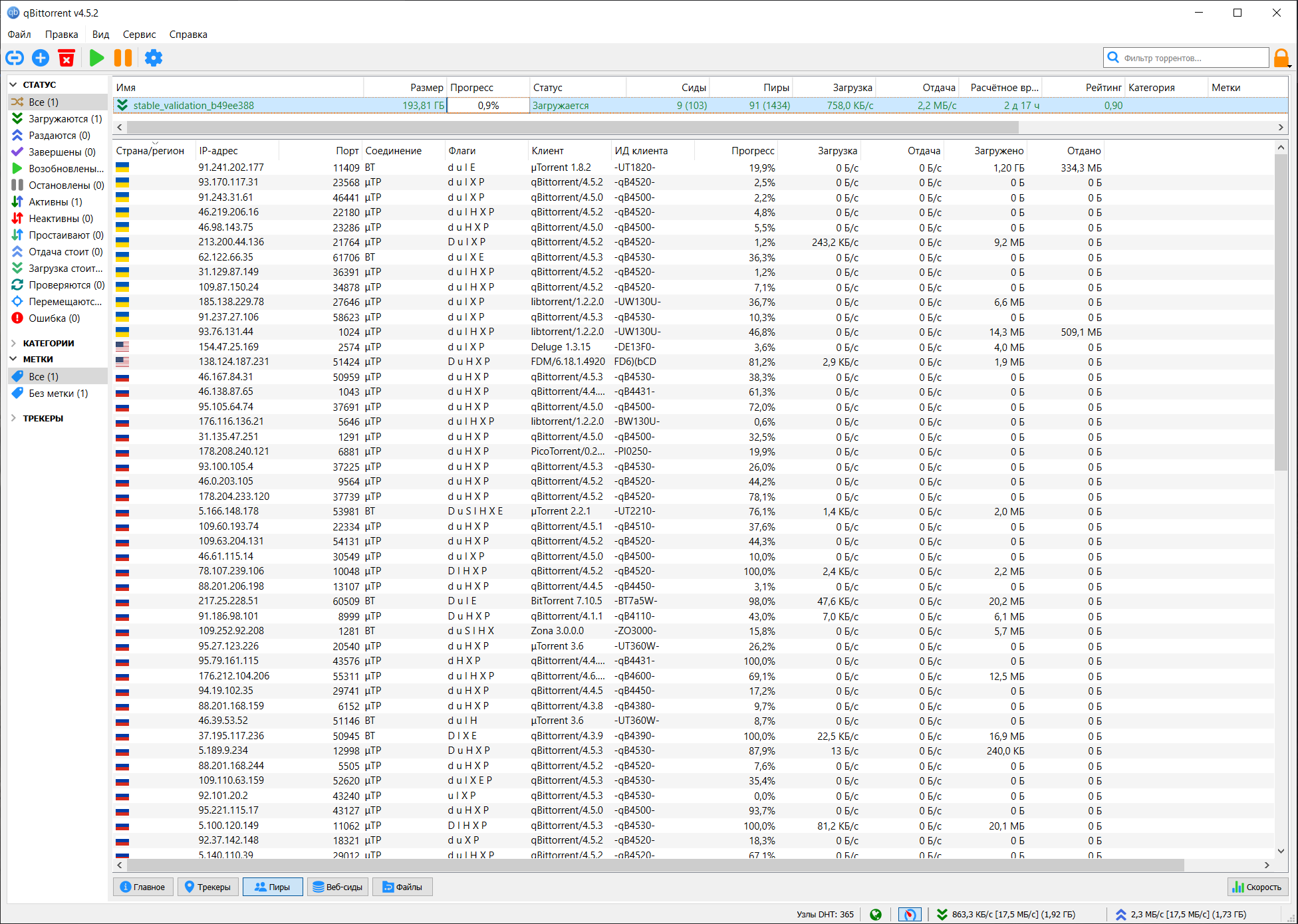
Task: Click the add torrent file plus icon
Action: pyautogui.click(x=41, y=58)
